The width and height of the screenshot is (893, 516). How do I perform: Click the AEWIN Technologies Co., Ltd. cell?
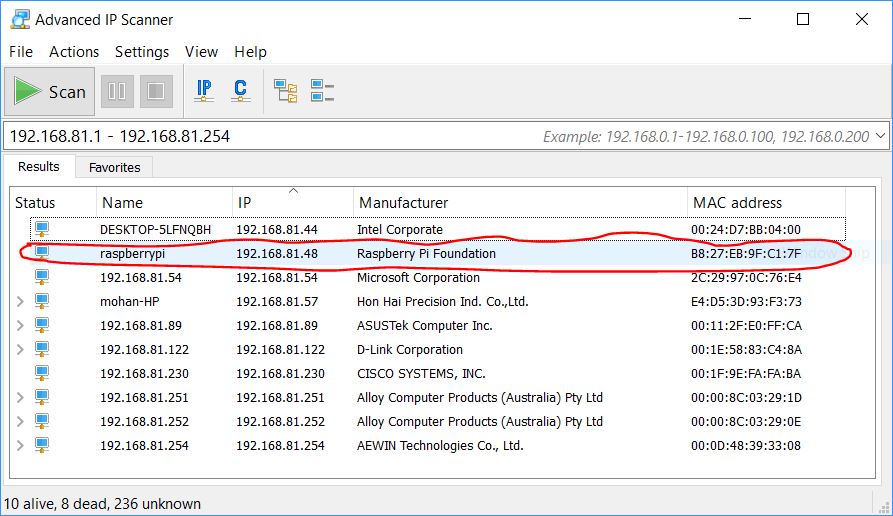point(440,445)
